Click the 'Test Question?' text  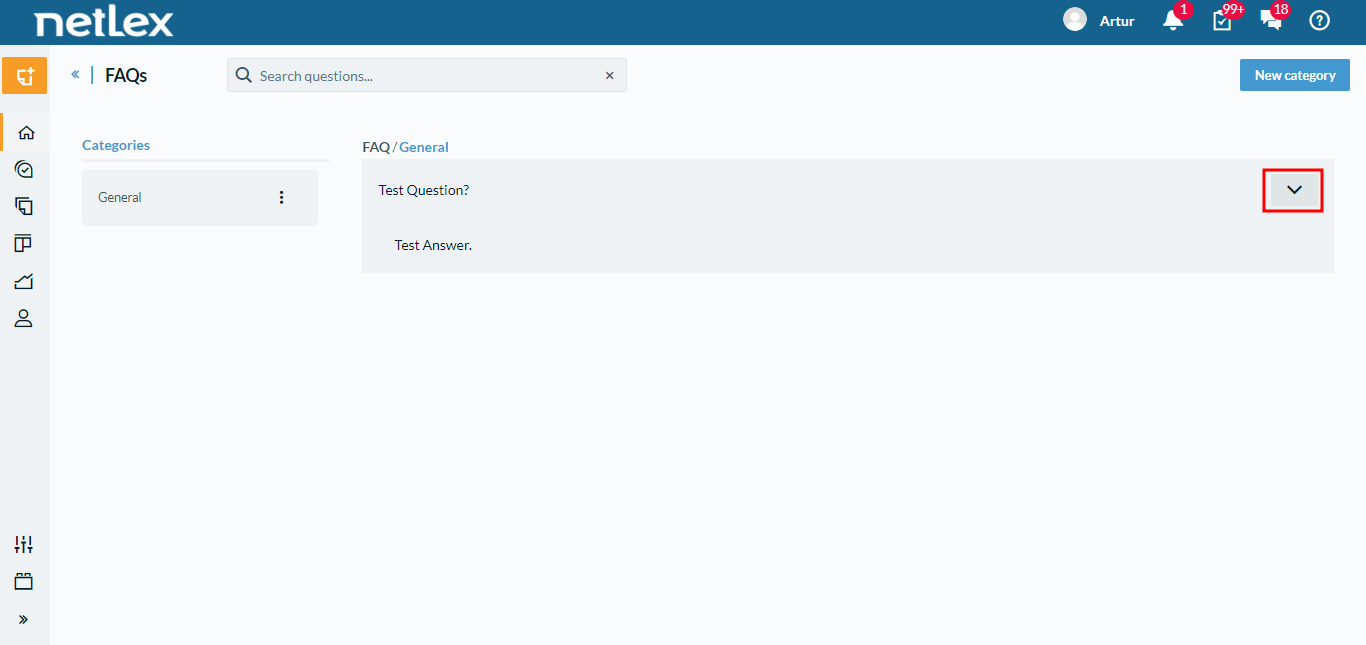[x=424, y=190]
